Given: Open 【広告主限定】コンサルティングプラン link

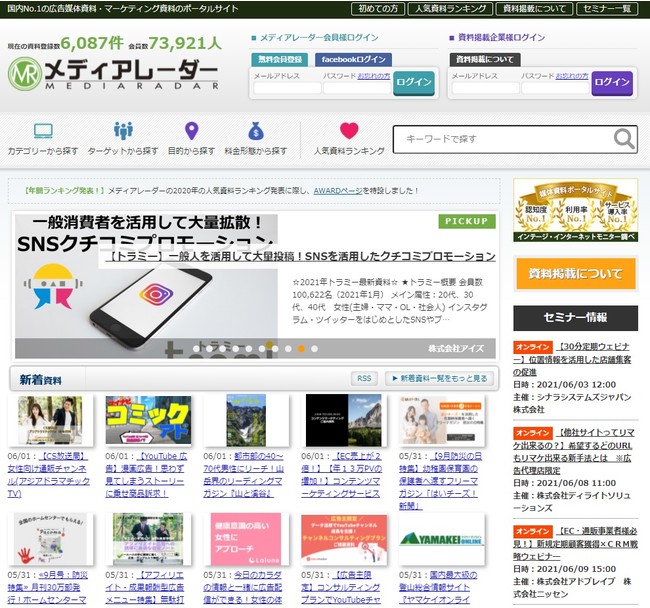Looking at the screenshot, I should 341,588.
